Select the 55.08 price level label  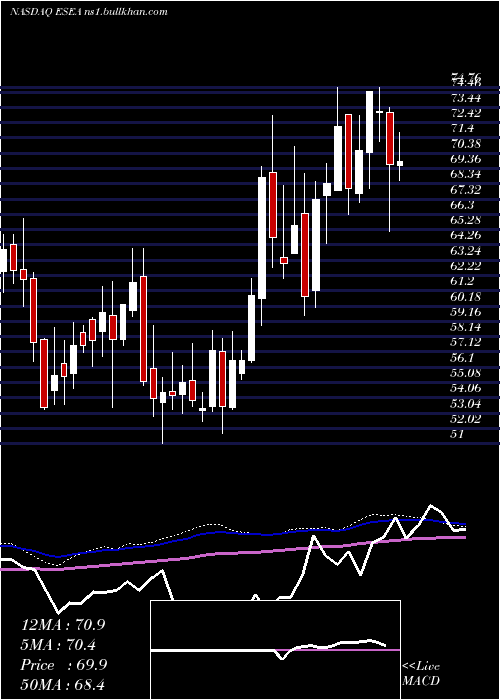click(x=466, y=373)
